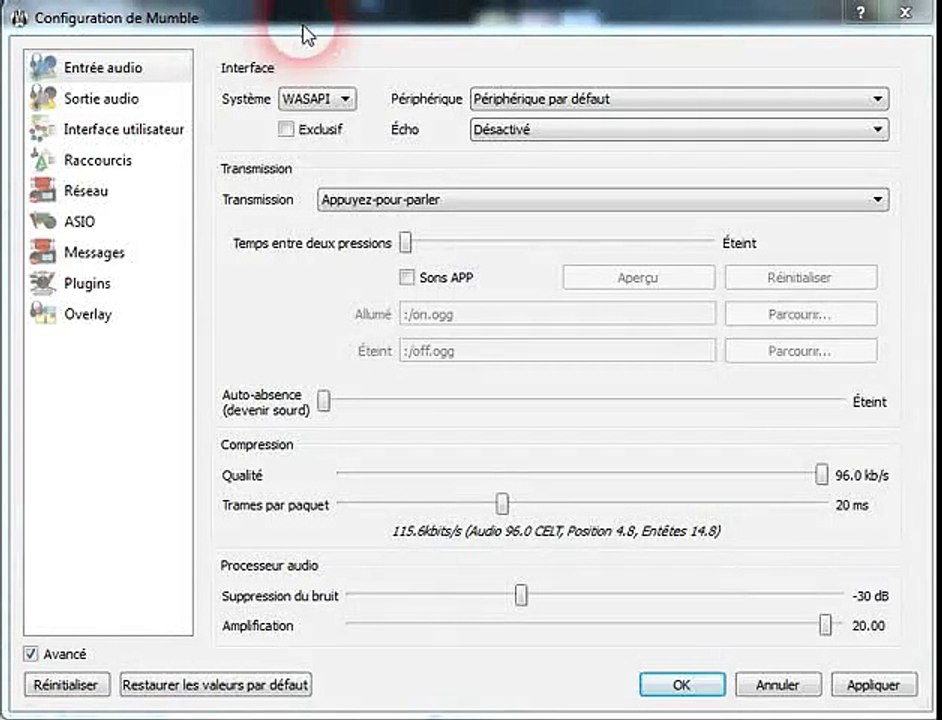Viewport: 942px width, 720px height.
Task: Click the Appliquer button
Action: [874, 685]
